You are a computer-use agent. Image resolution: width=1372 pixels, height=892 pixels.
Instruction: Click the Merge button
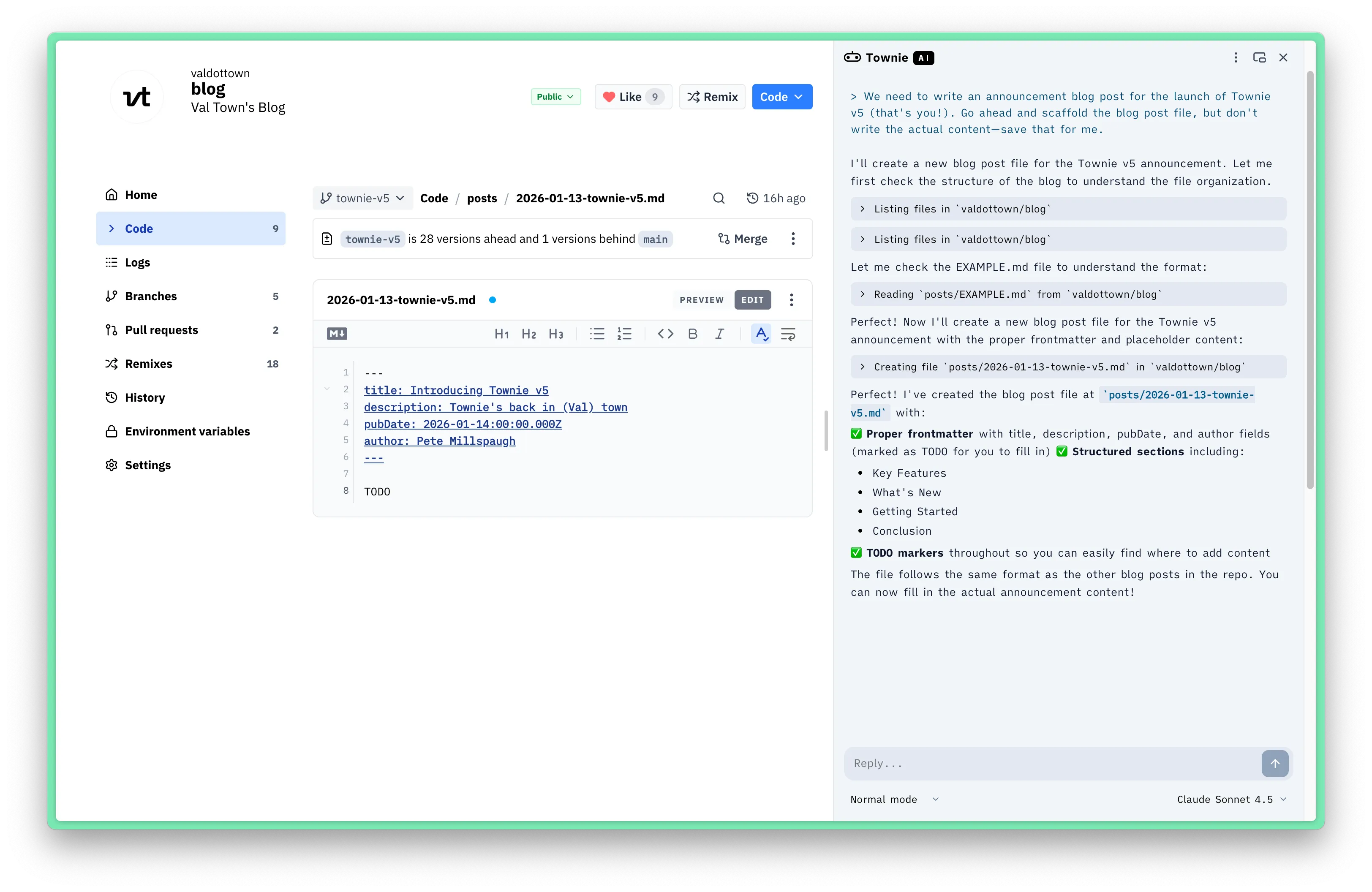click(x=743, y=239)
